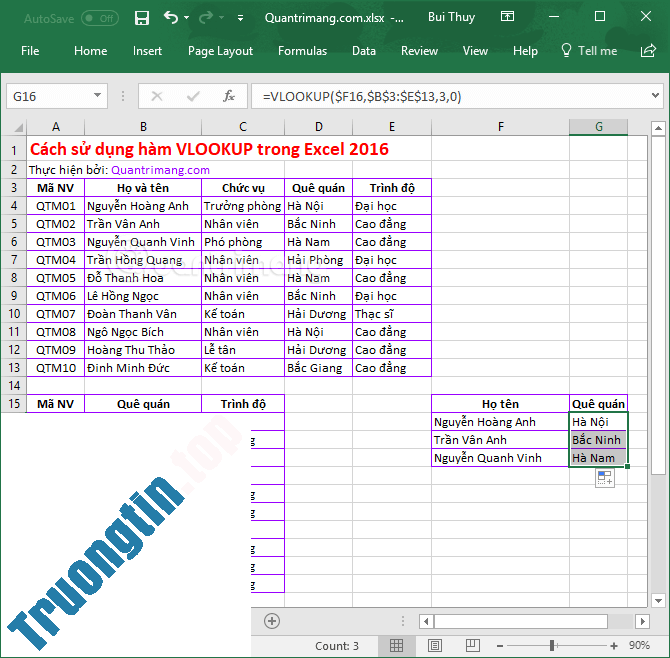Open the Redo history dropdown arrow
Screen dimensions: 670x658
(221, 18)
